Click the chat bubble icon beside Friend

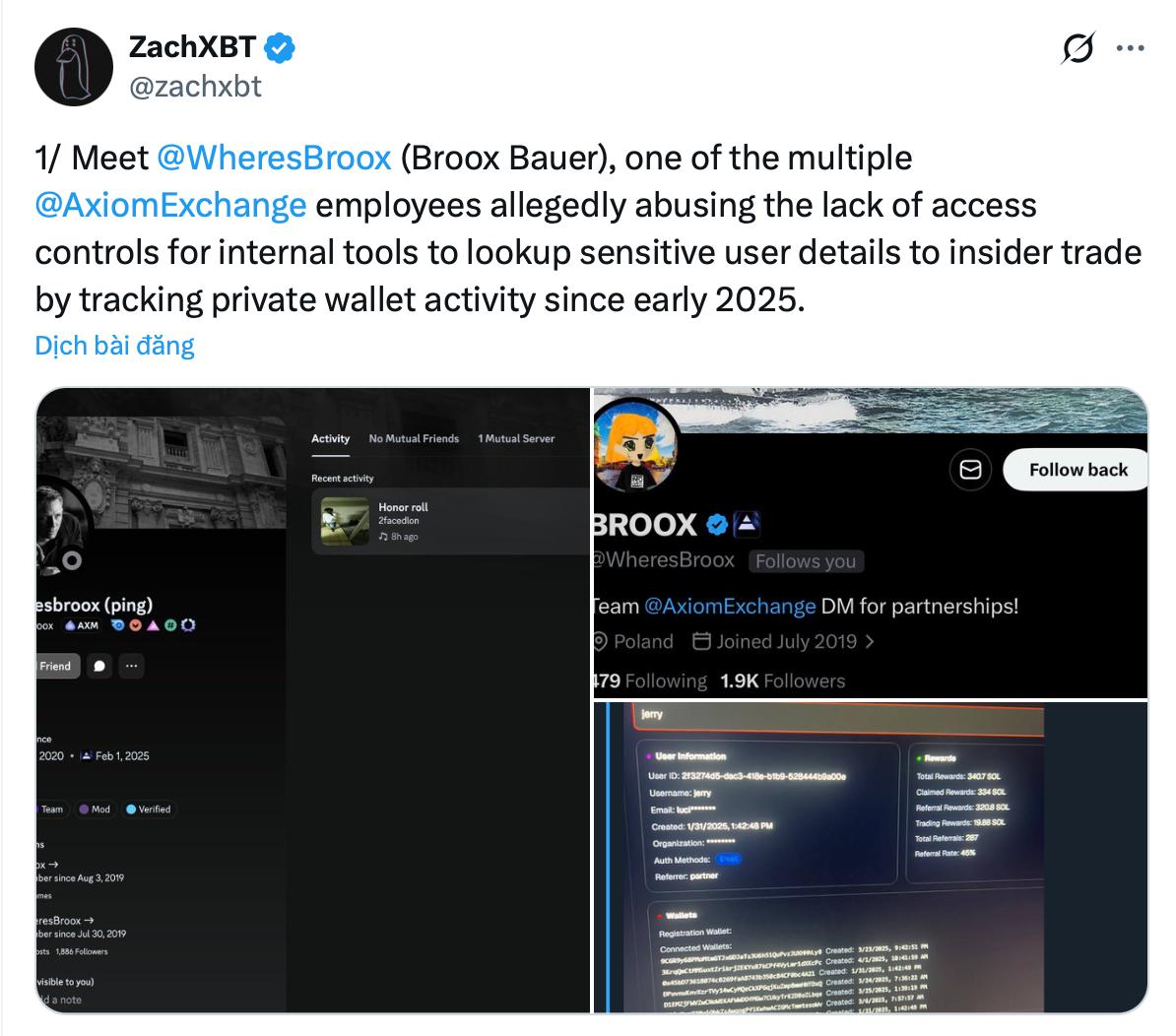point(99,666)
